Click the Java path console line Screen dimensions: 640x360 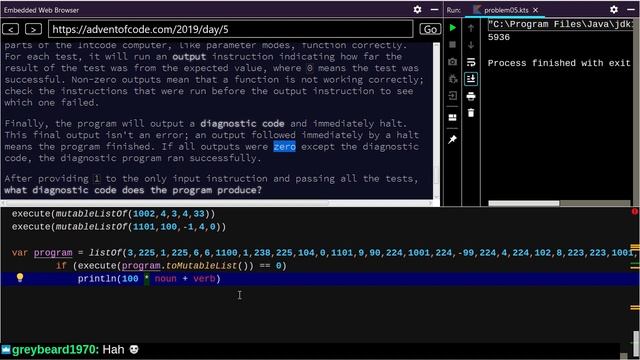coord(561,24)
